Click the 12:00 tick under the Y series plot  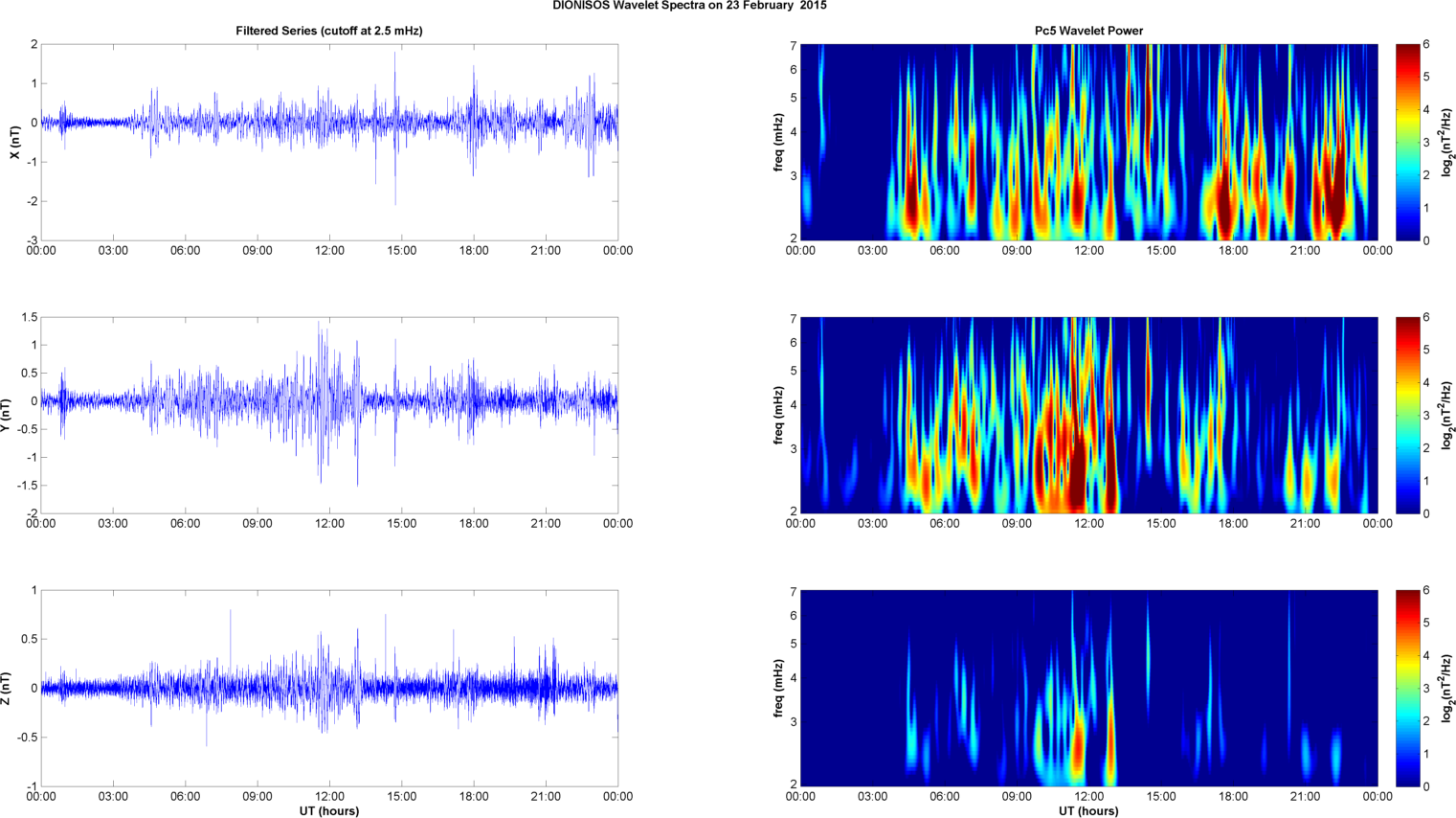point(329,524)
